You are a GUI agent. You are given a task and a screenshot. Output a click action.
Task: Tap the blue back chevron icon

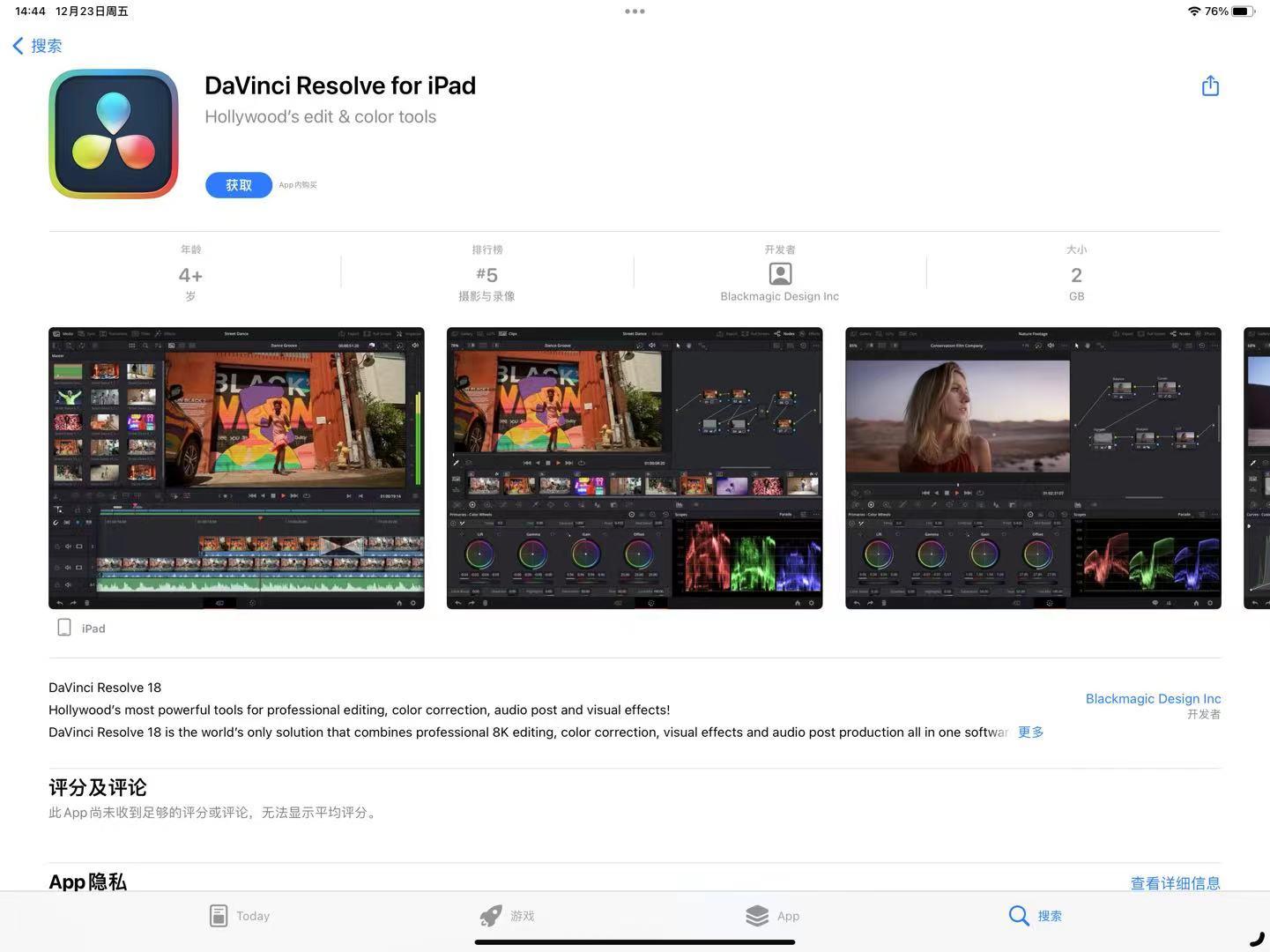(x=16, y=45)
